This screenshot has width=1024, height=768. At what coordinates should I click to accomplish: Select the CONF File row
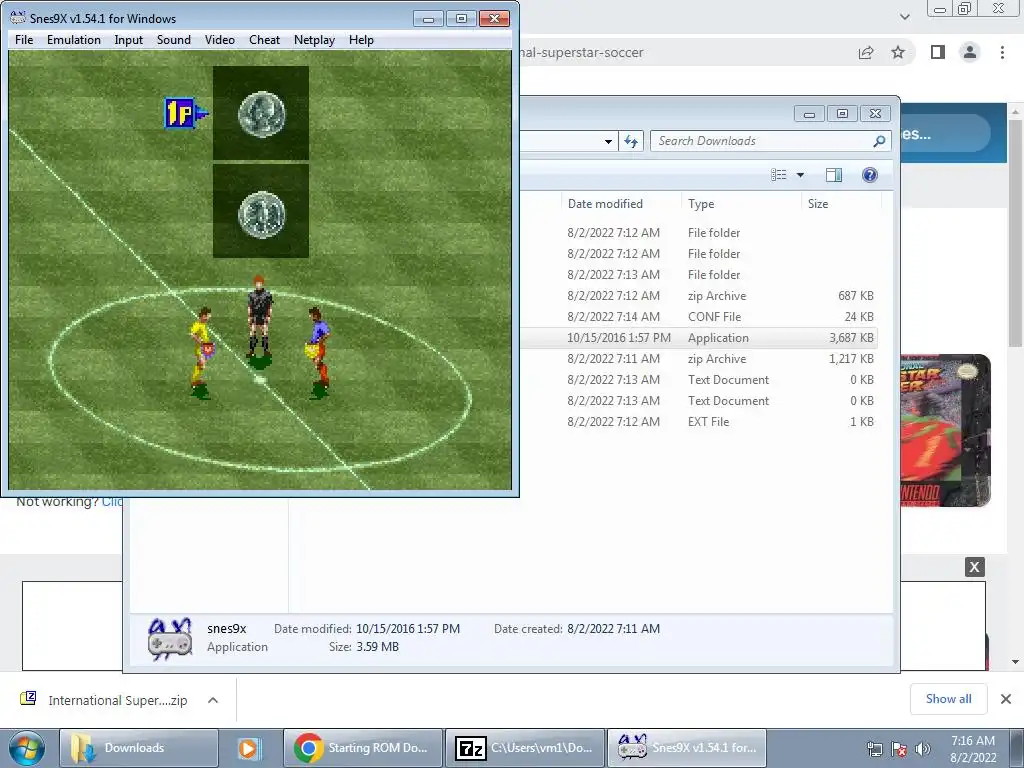(699, 317)
